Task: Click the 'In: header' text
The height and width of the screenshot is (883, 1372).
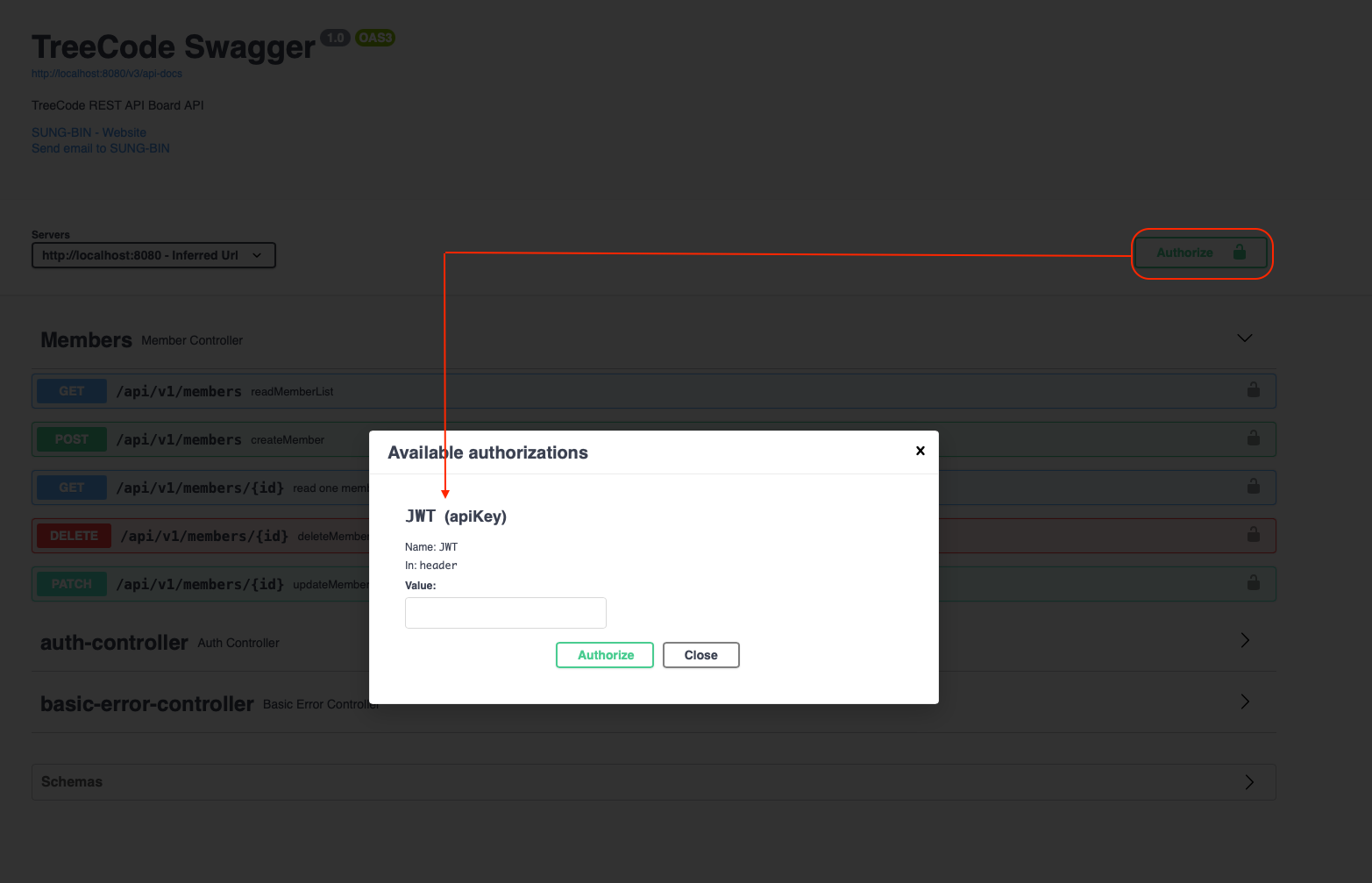Action: click(x=431, y=566)
